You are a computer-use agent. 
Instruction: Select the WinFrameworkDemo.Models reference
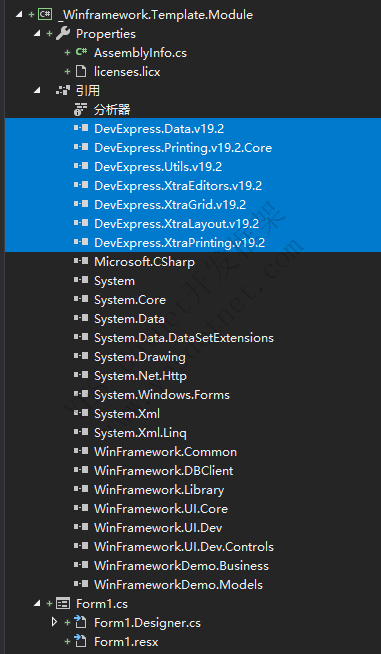pos(178,584)
